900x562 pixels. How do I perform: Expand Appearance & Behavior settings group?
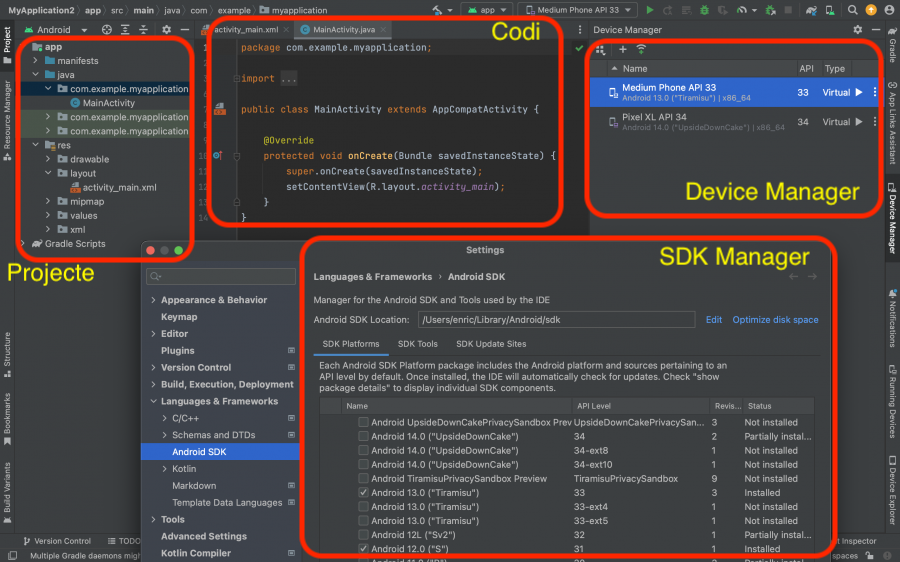tap(153, 300)
